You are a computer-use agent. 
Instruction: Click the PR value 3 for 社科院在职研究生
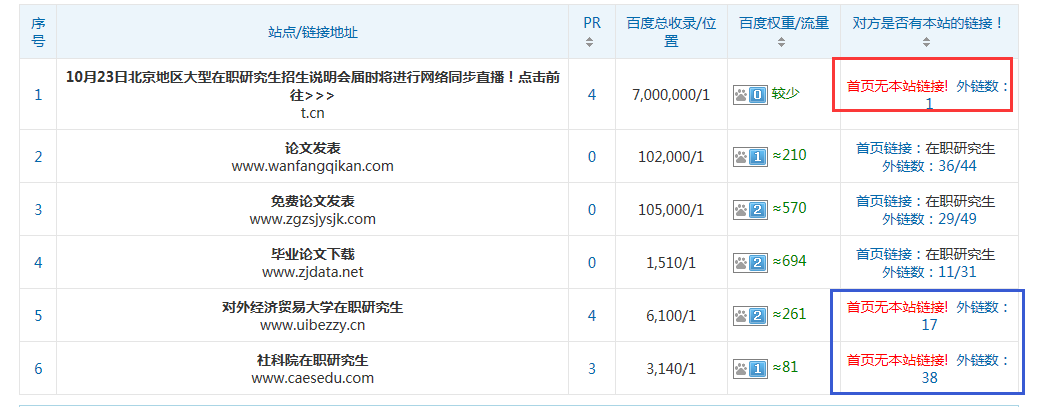pos(591,368)
